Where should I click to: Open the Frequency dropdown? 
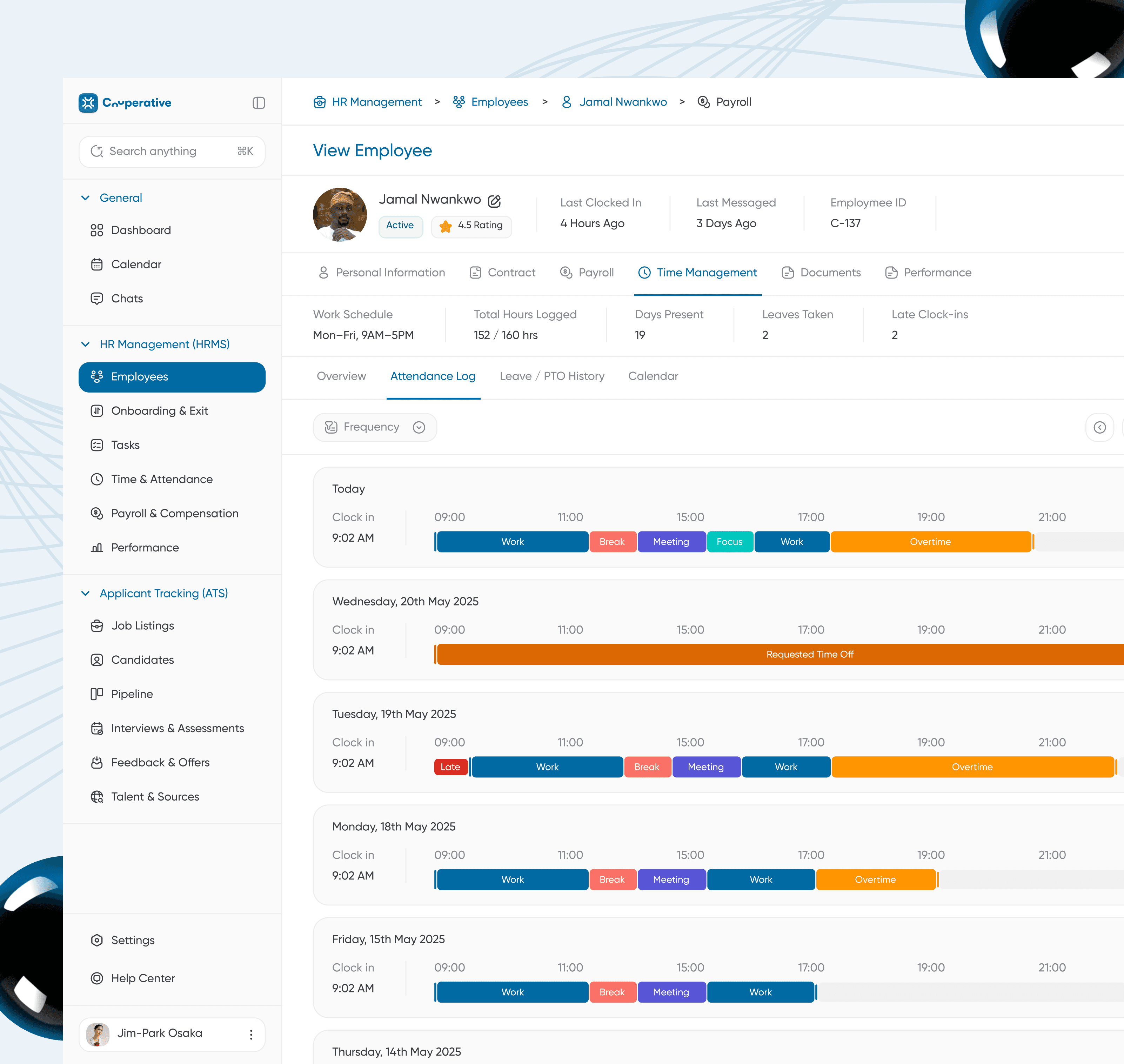point(375,427)
